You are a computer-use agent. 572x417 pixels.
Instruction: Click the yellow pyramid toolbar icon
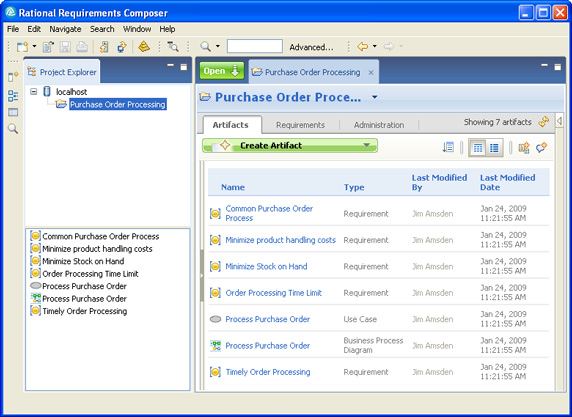pos(144,46)
